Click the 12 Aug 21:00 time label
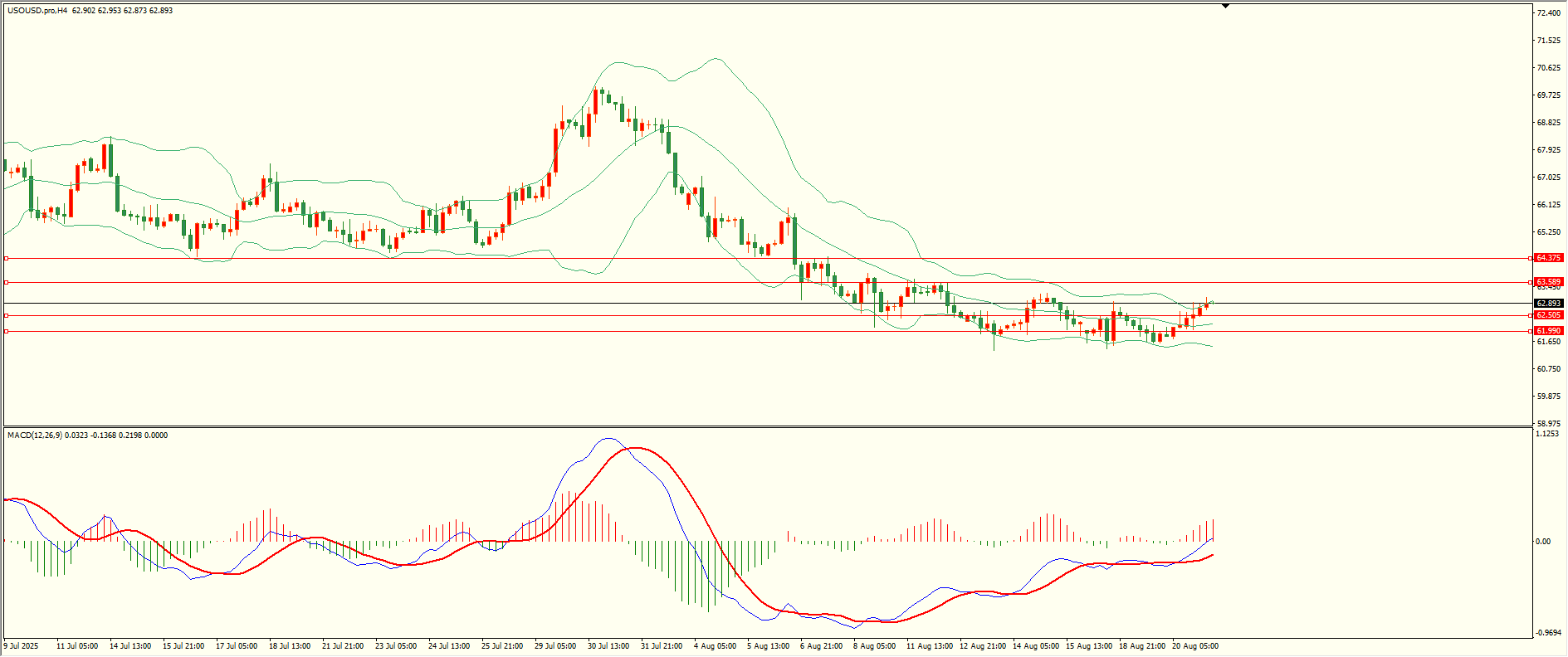1568x657 pixels. (x=983, y=646)
